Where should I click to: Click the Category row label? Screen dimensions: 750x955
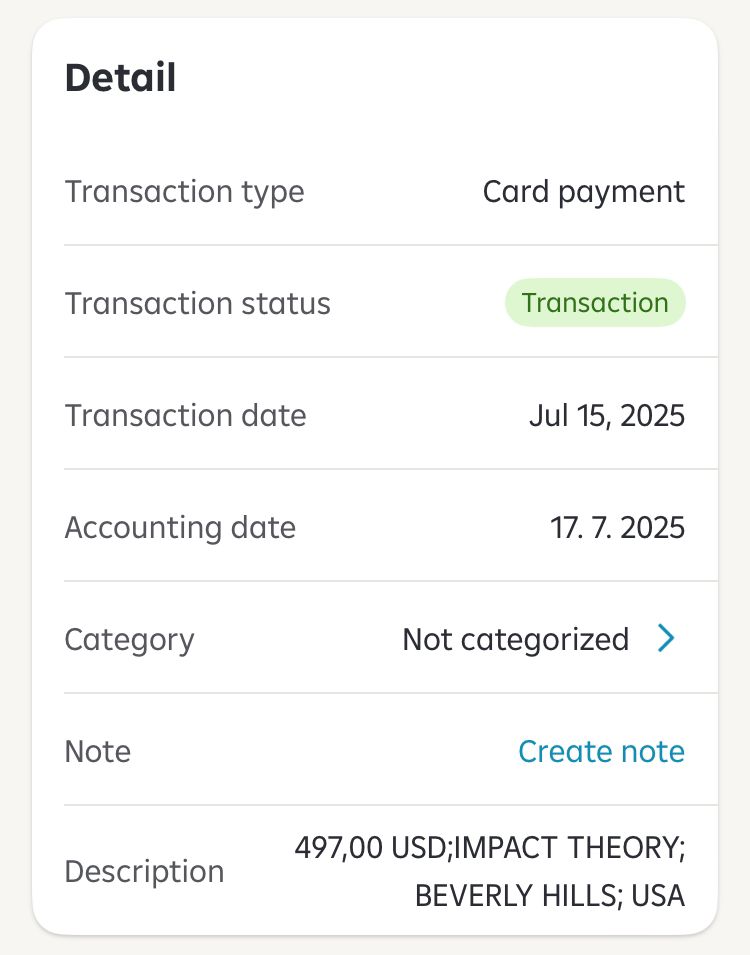pos(129,639)
